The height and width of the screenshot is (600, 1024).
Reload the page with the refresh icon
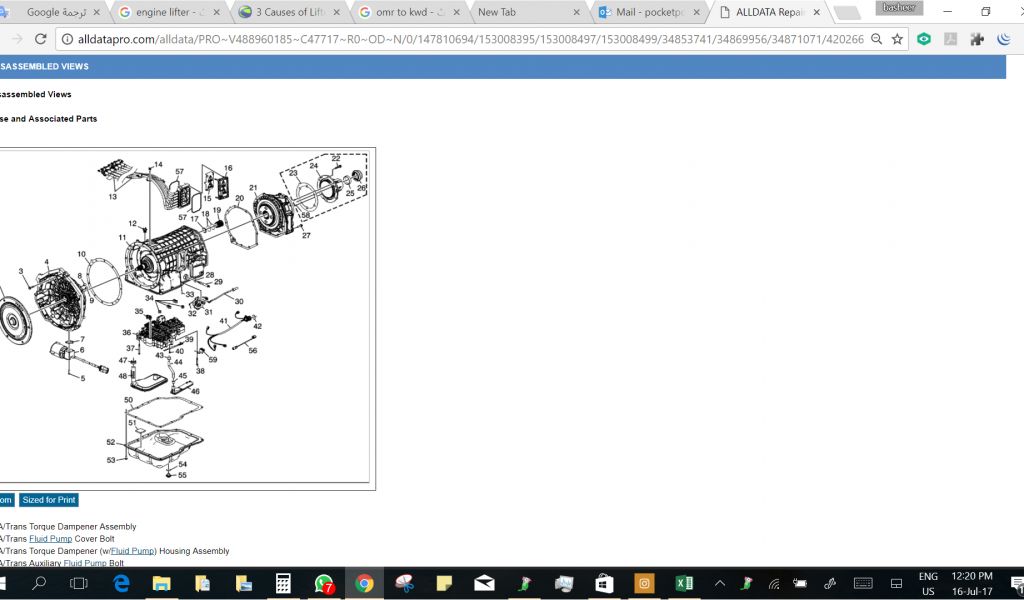tap(40, 39)
